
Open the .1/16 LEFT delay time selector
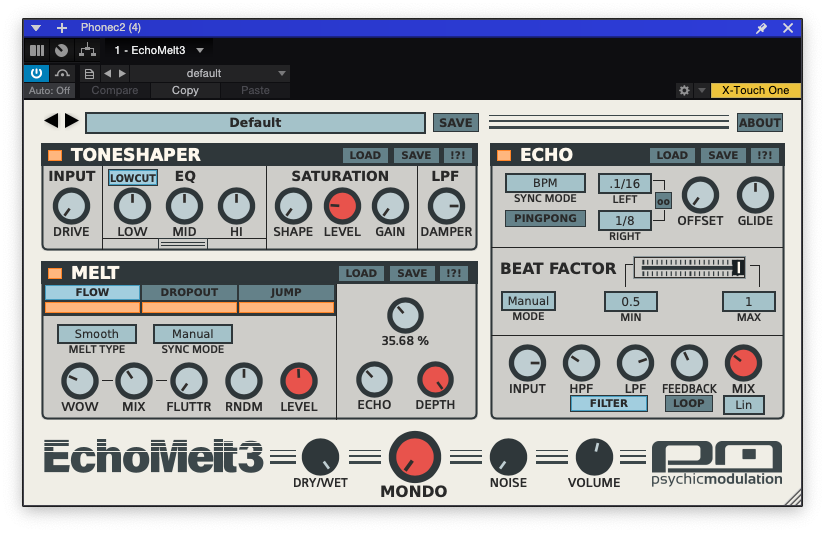click(x=625, y=184)
